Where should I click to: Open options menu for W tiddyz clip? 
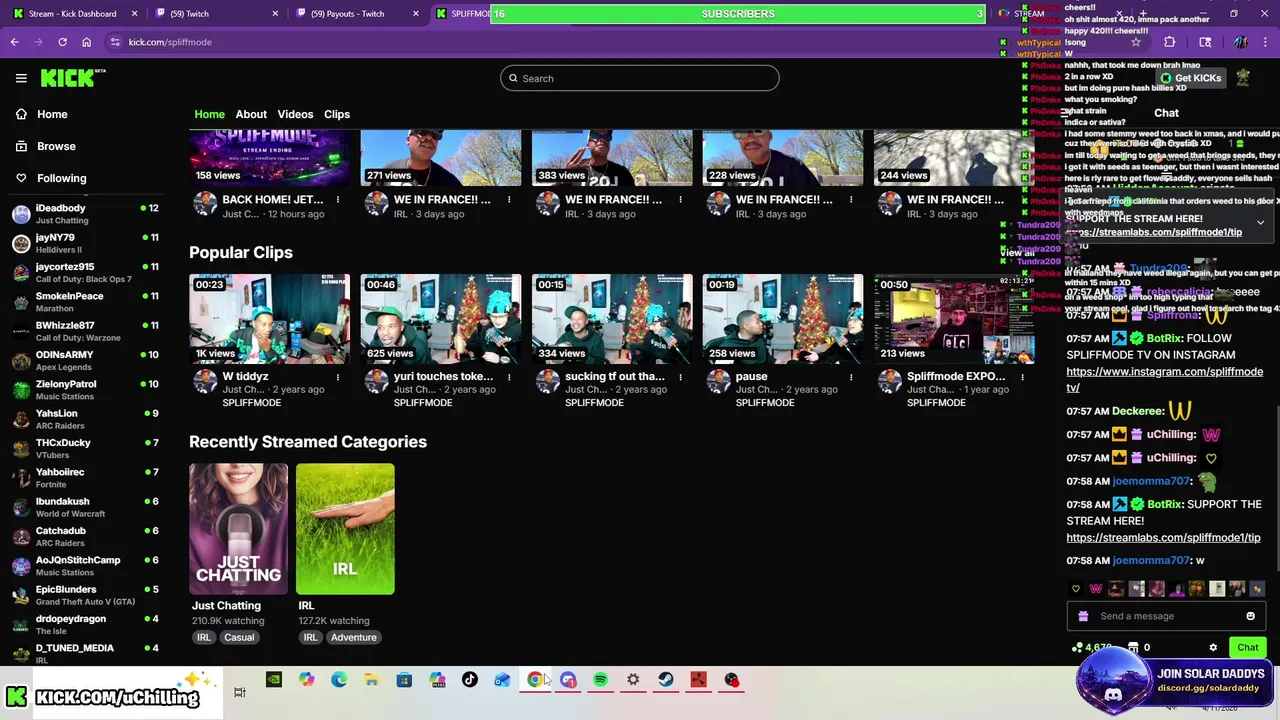[338, 377]
